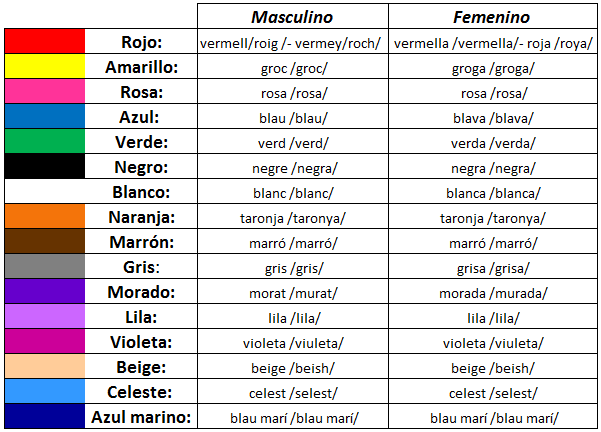Select the feminine cell "blava /blava/"

(490, 118)
